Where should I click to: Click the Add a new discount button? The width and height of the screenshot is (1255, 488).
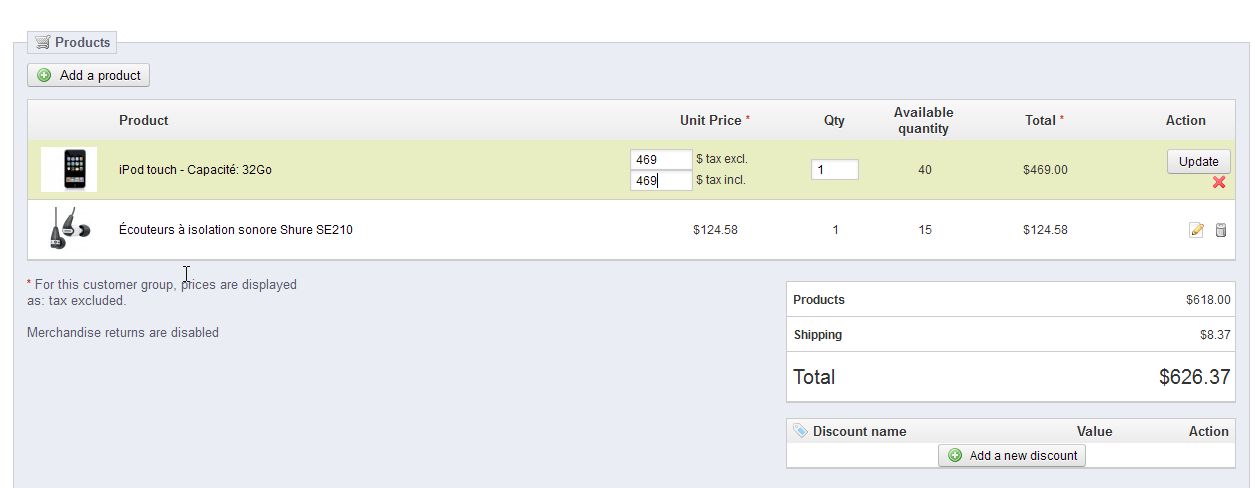pos(1012,455)
